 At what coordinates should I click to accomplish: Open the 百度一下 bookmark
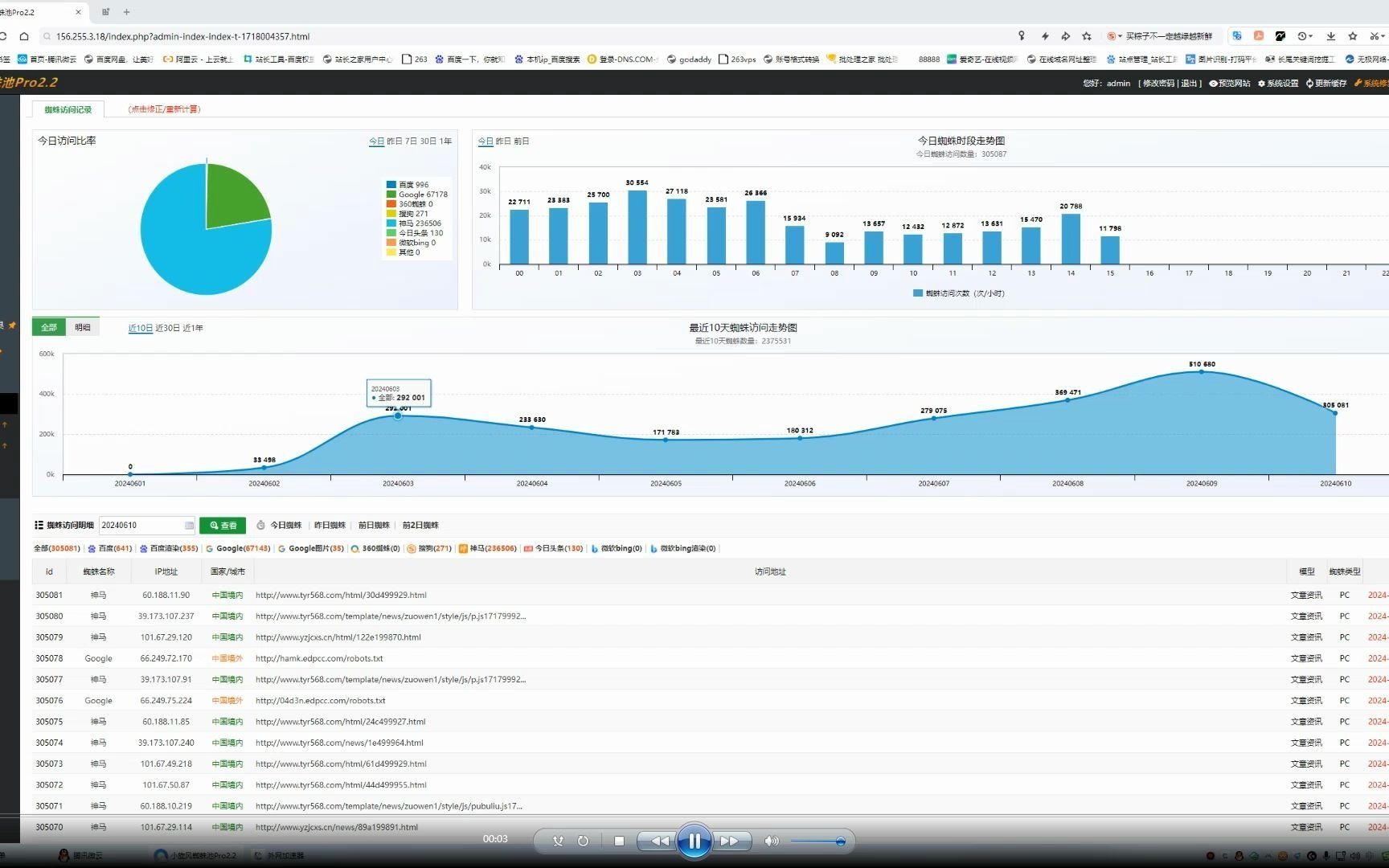[x=470, y=59]
